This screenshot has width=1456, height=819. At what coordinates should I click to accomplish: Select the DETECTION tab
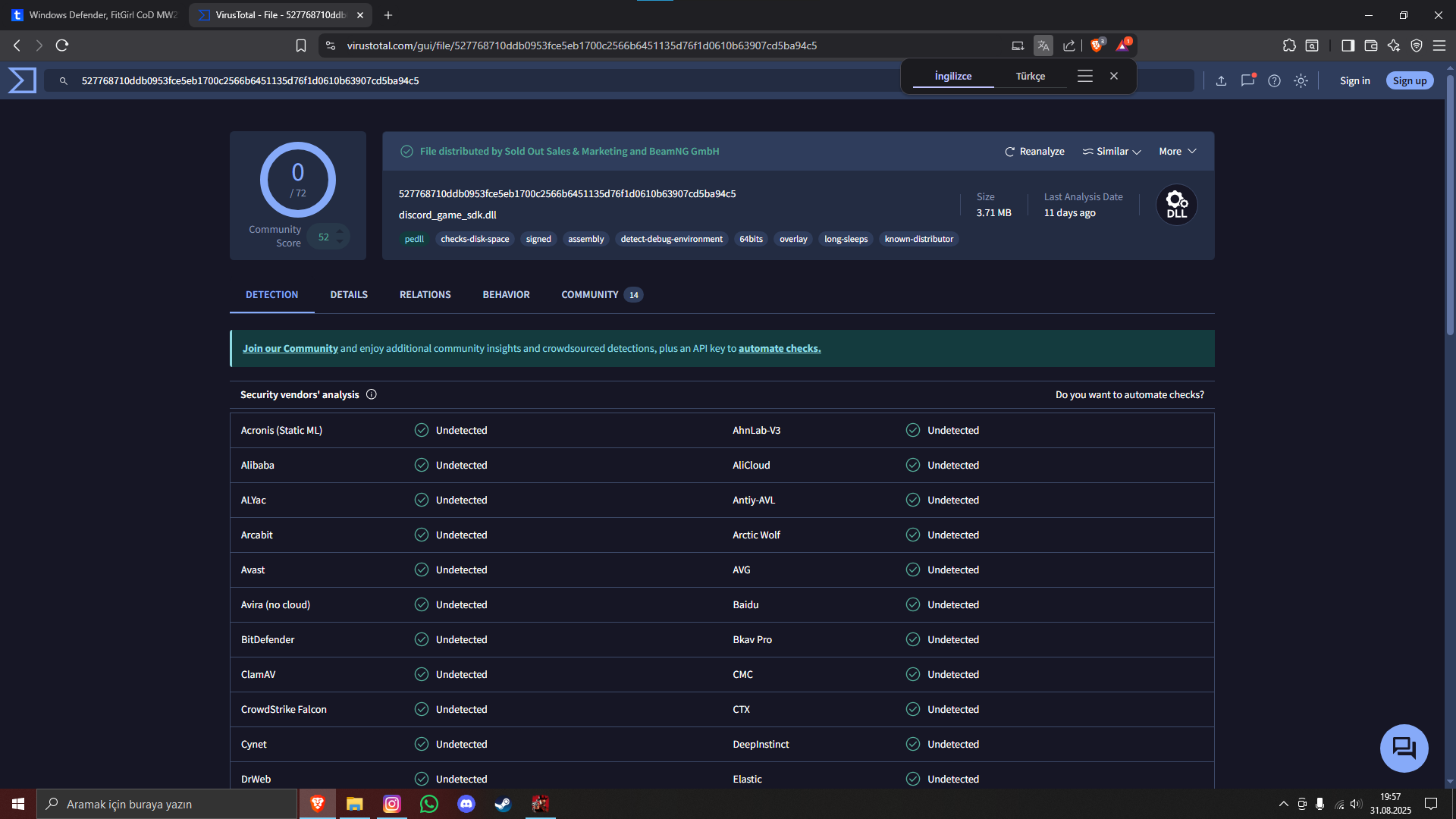272,294
